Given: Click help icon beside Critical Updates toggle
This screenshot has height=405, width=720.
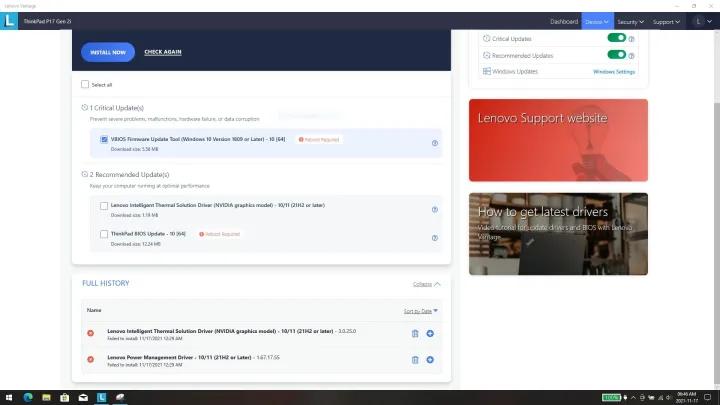Looking at the screenshot, I should pos(631,39).
